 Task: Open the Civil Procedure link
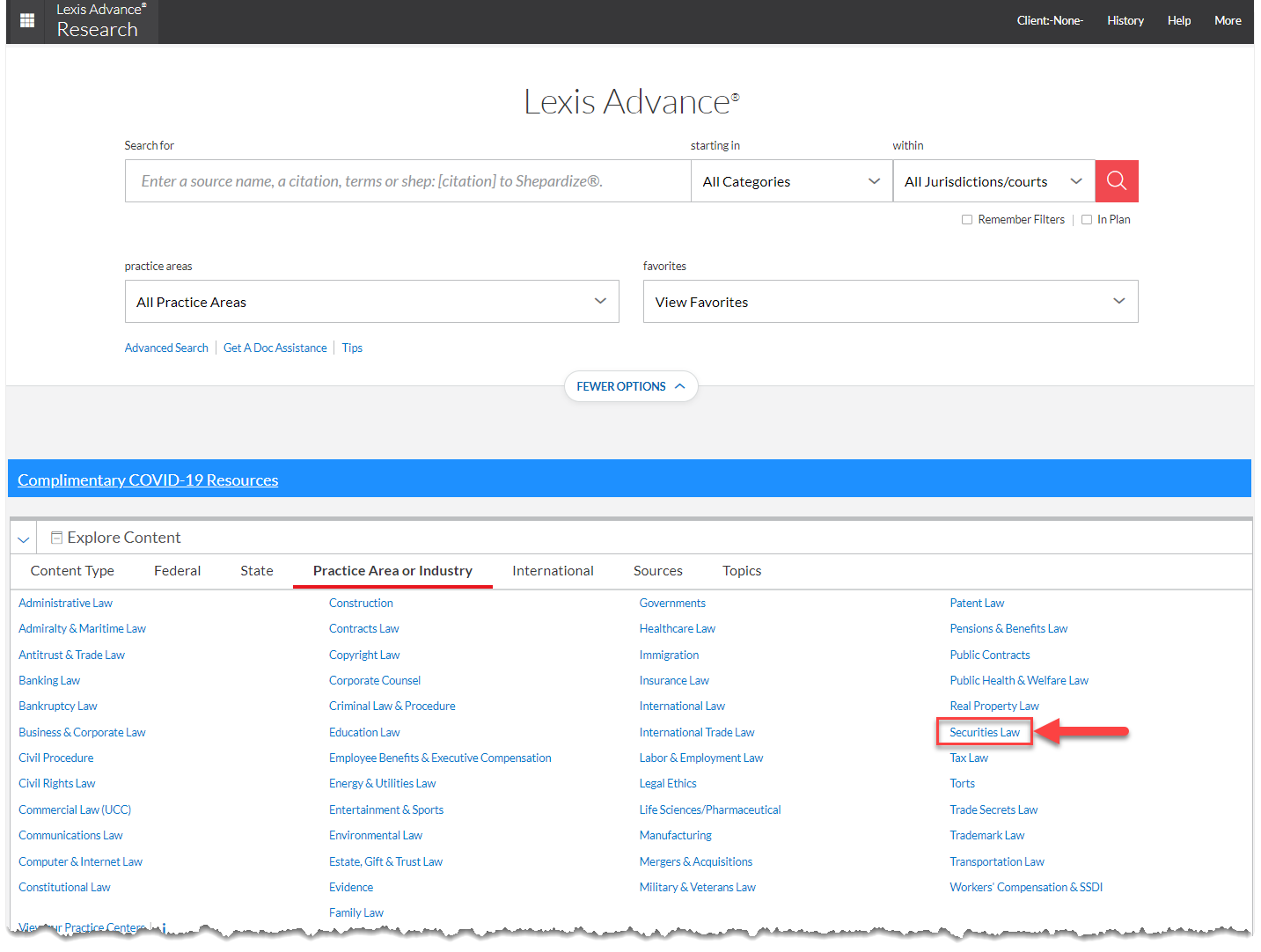tap(56, 758)
